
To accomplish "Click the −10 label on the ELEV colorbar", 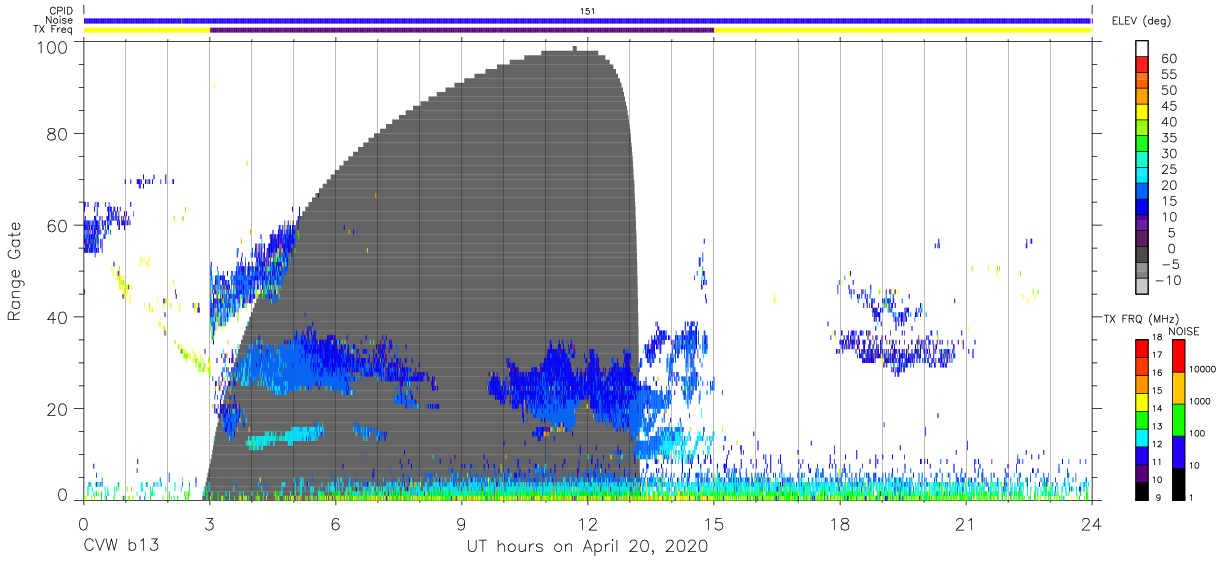I will coord(1166,280).
